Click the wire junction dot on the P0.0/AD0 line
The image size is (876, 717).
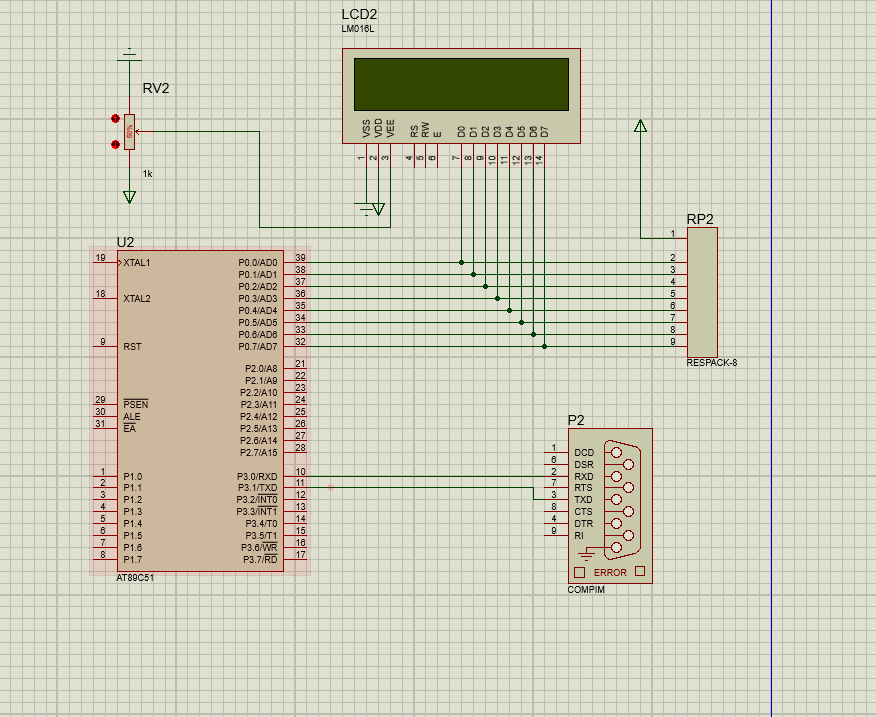tap(461, 263)
